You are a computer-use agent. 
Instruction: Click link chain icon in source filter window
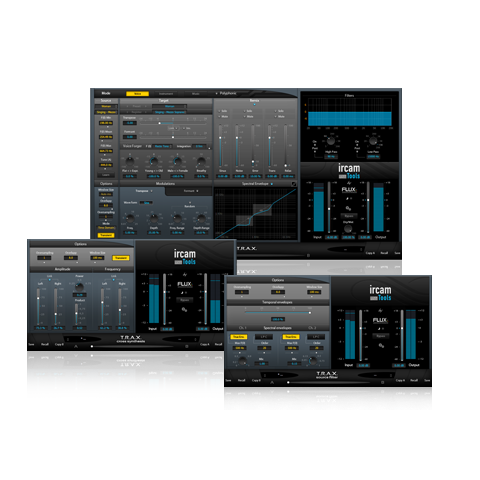(x=381, y=346)
